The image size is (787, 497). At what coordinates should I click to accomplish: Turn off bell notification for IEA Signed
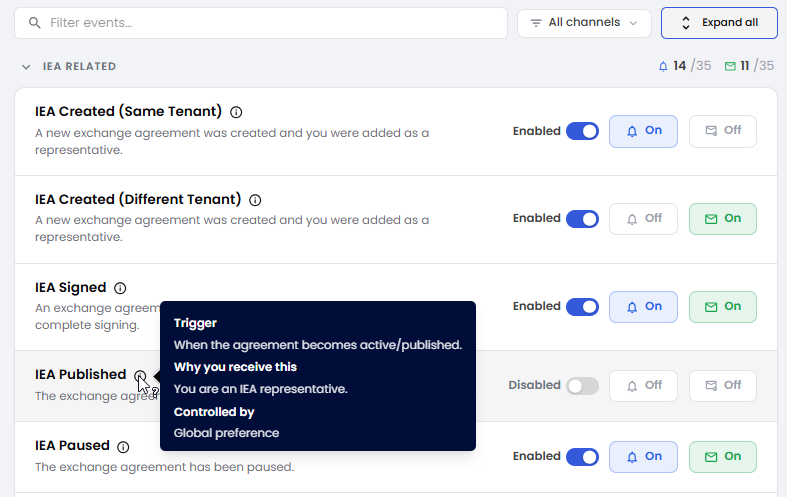643,307
